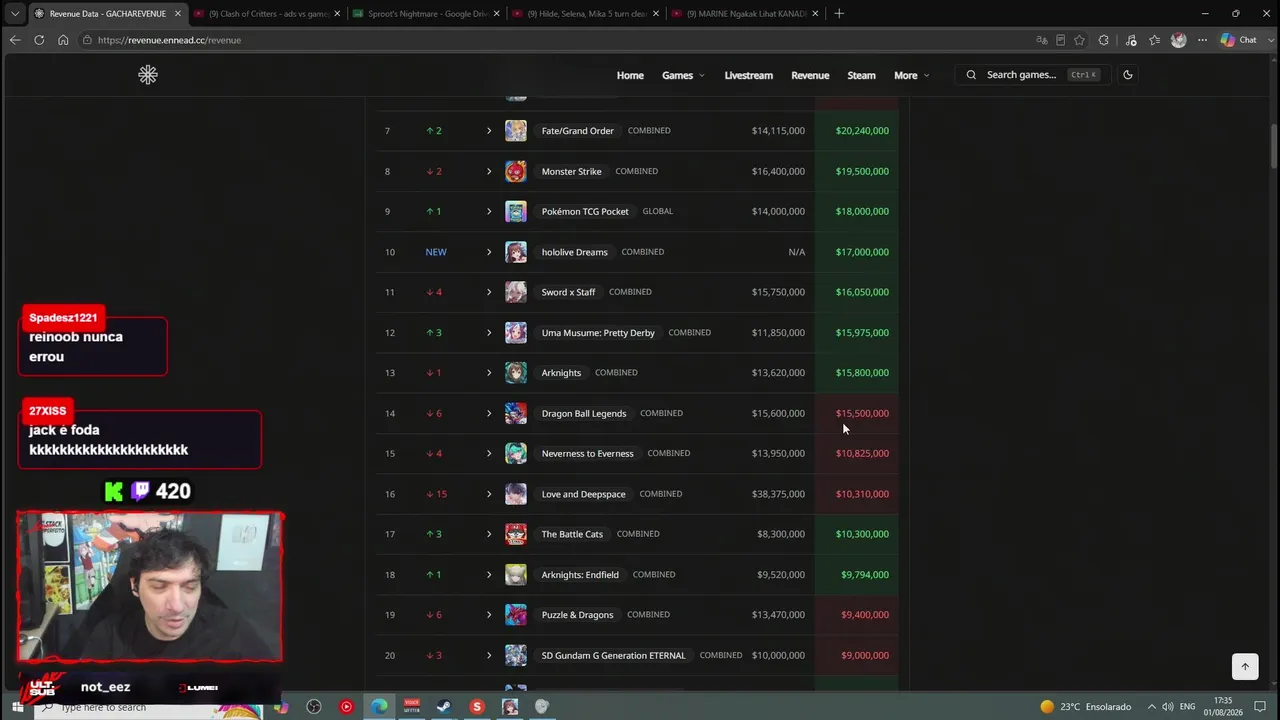
Task: Open the Sword x Staff game icon
Action: [x=516, y=292]
